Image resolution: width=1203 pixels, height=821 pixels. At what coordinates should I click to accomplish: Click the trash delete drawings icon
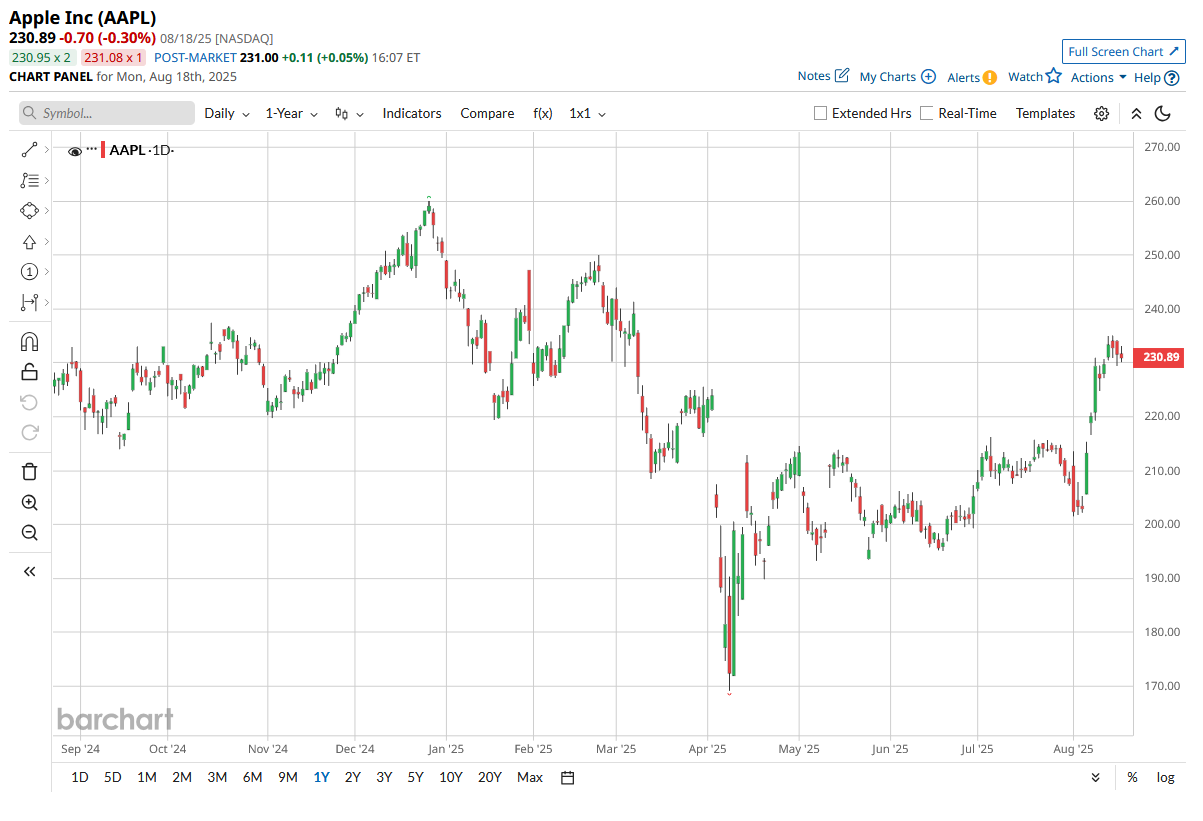[29, 472]
